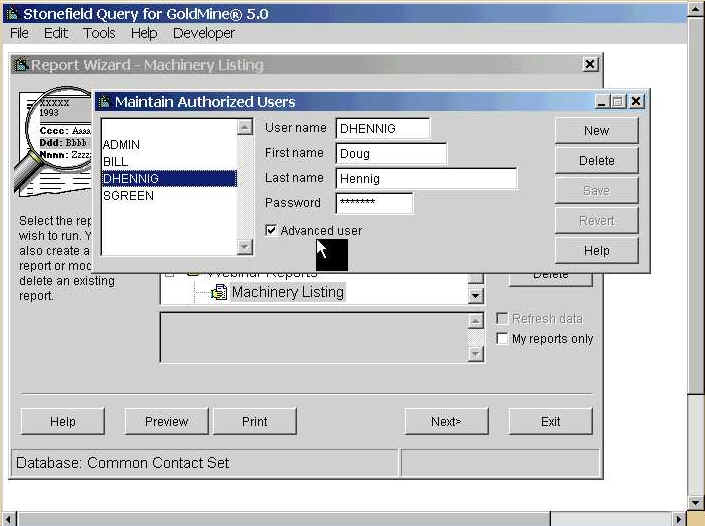705x526 pixels.
Task: Click the Delete user button
Action: 597,160
